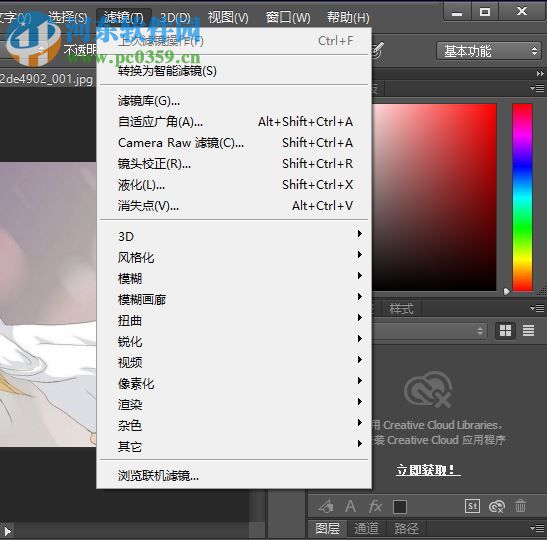Choose 镜头校正(R)... from menu
547x540 pixels.
pyautogui.click(x=234, y=164)
